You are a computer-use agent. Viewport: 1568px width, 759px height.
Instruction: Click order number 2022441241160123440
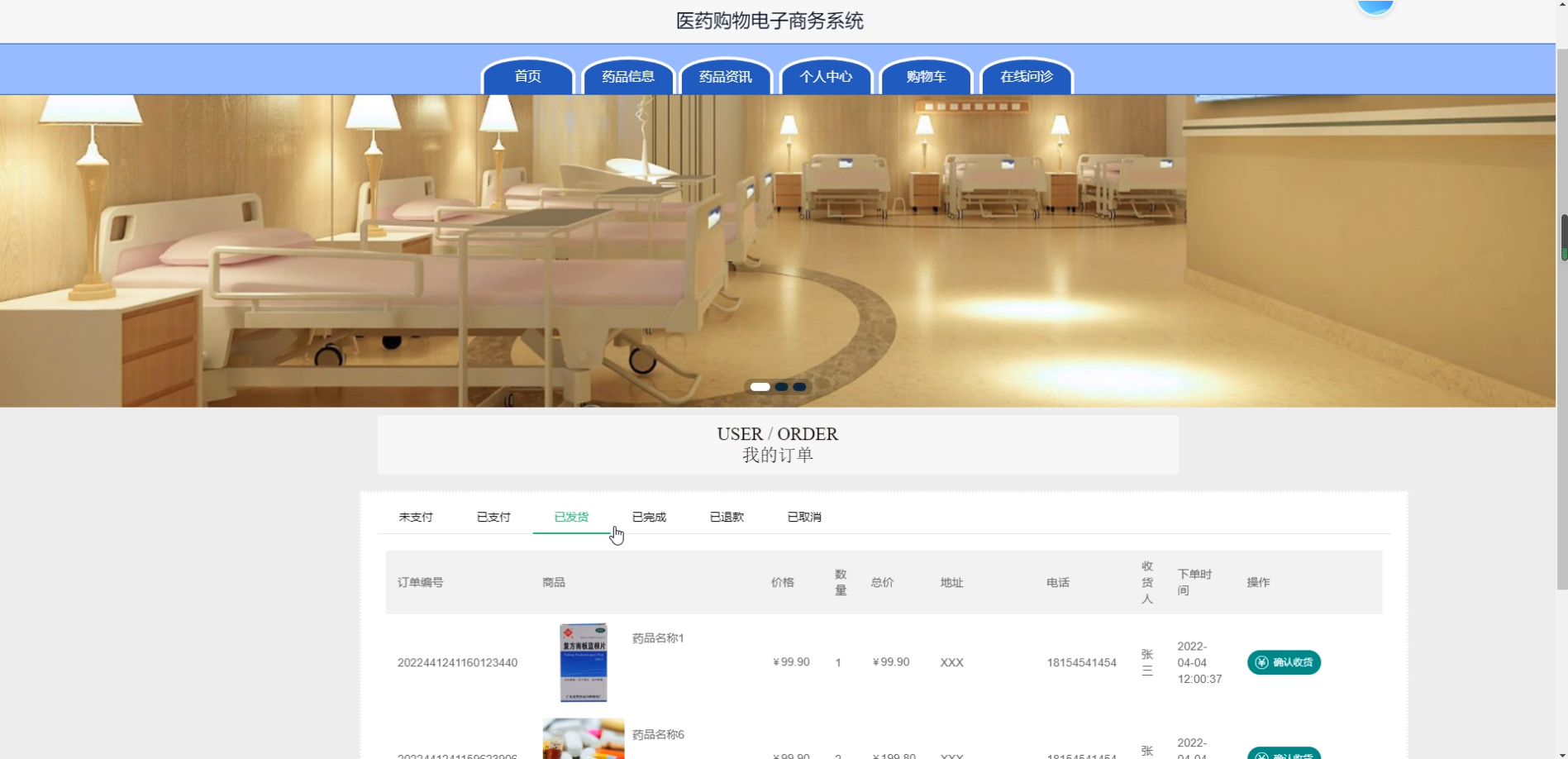pos(457,662)
